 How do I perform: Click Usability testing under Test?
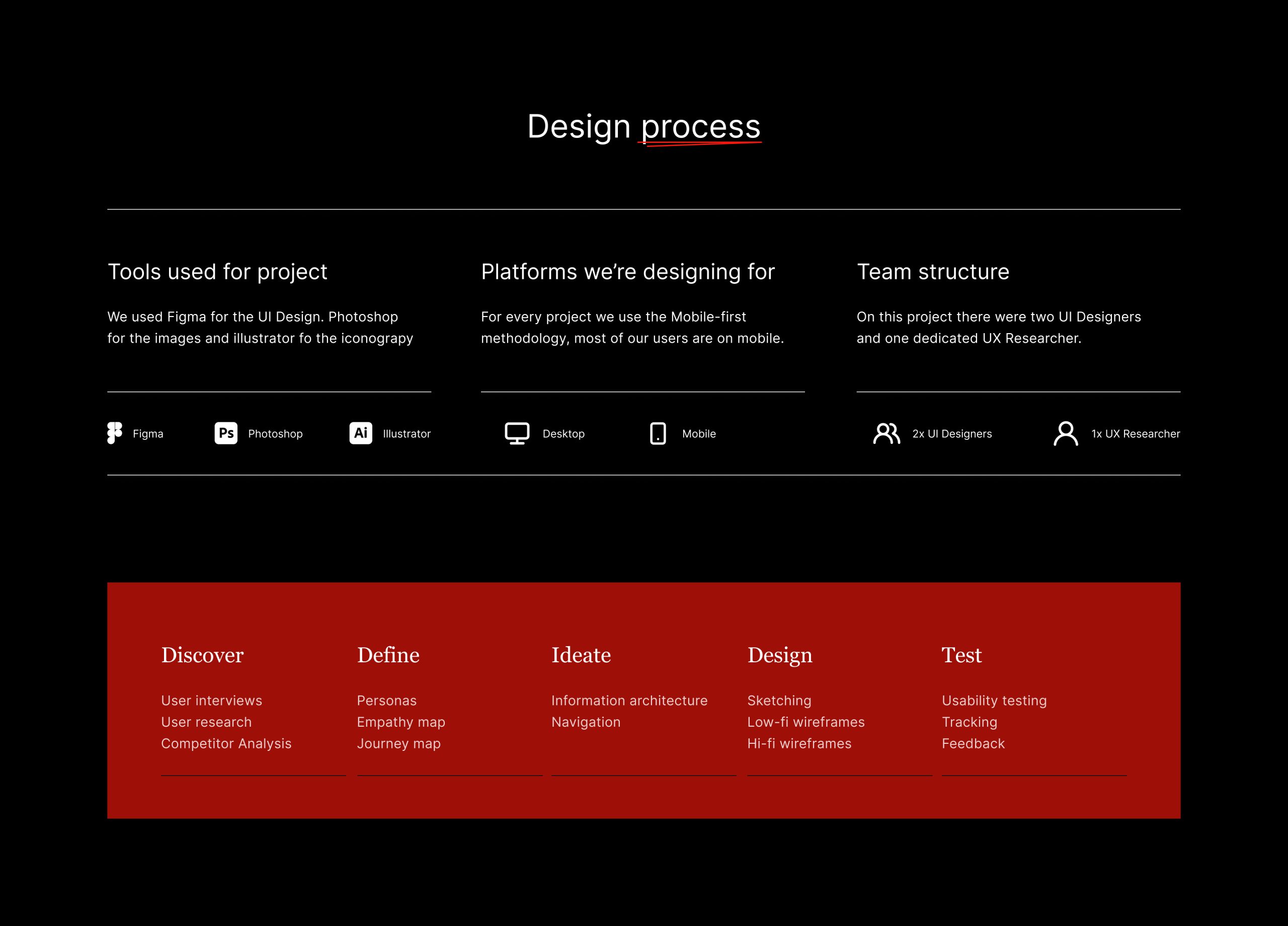(x=994, y=701)
